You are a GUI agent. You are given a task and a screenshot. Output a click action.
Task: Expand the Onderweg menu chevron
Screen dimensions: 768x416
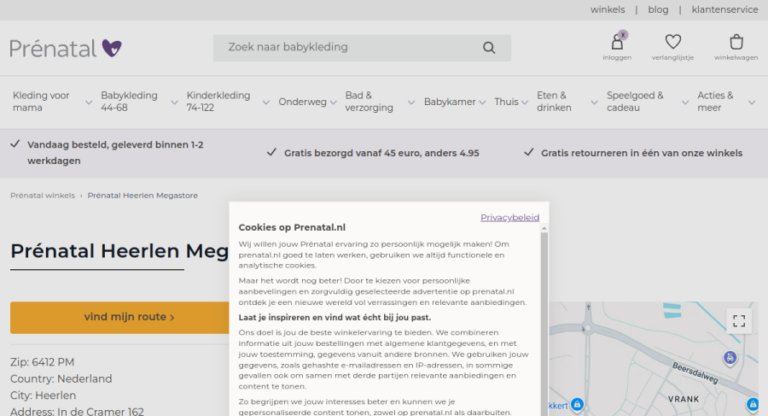click(x=333, y=102)
